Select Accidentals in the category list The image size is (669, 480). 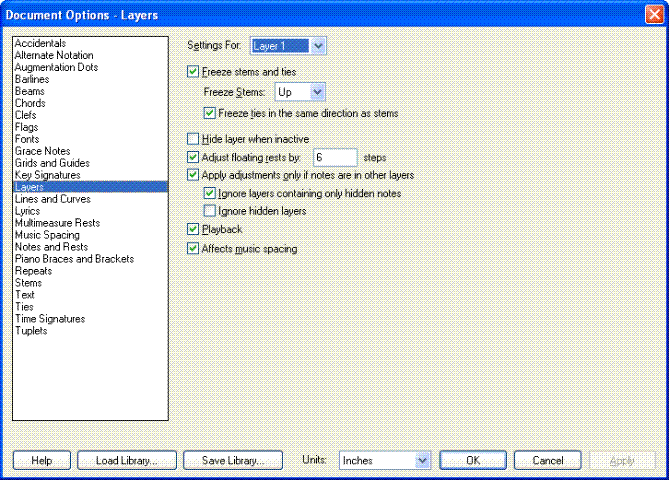(40, 43)
